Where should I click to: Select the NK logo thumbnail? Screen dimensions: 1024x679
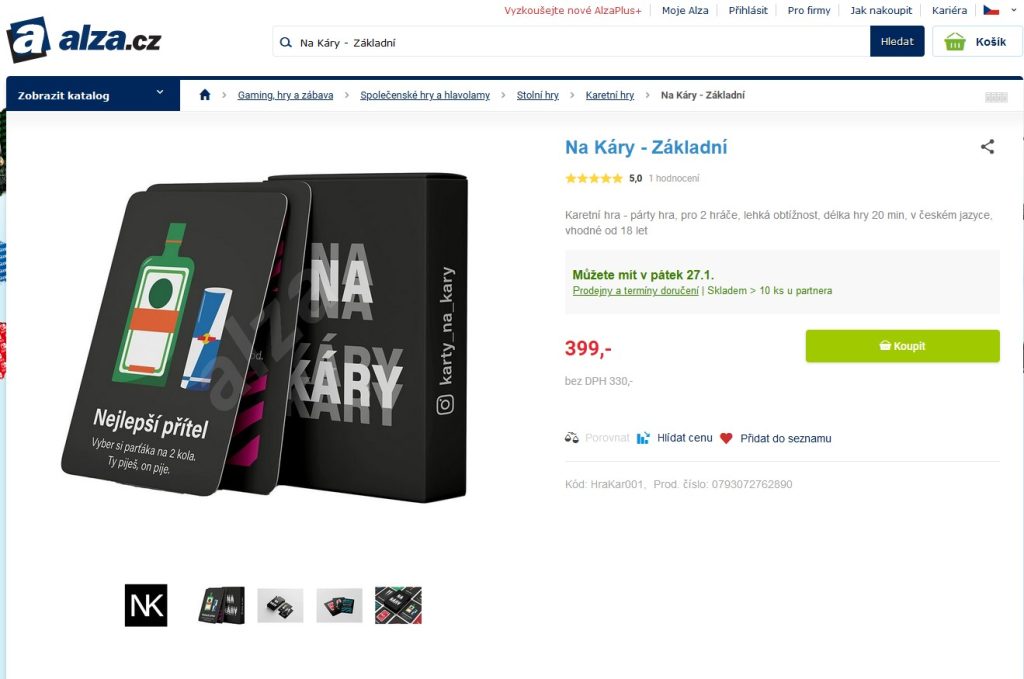pos(146,605)
